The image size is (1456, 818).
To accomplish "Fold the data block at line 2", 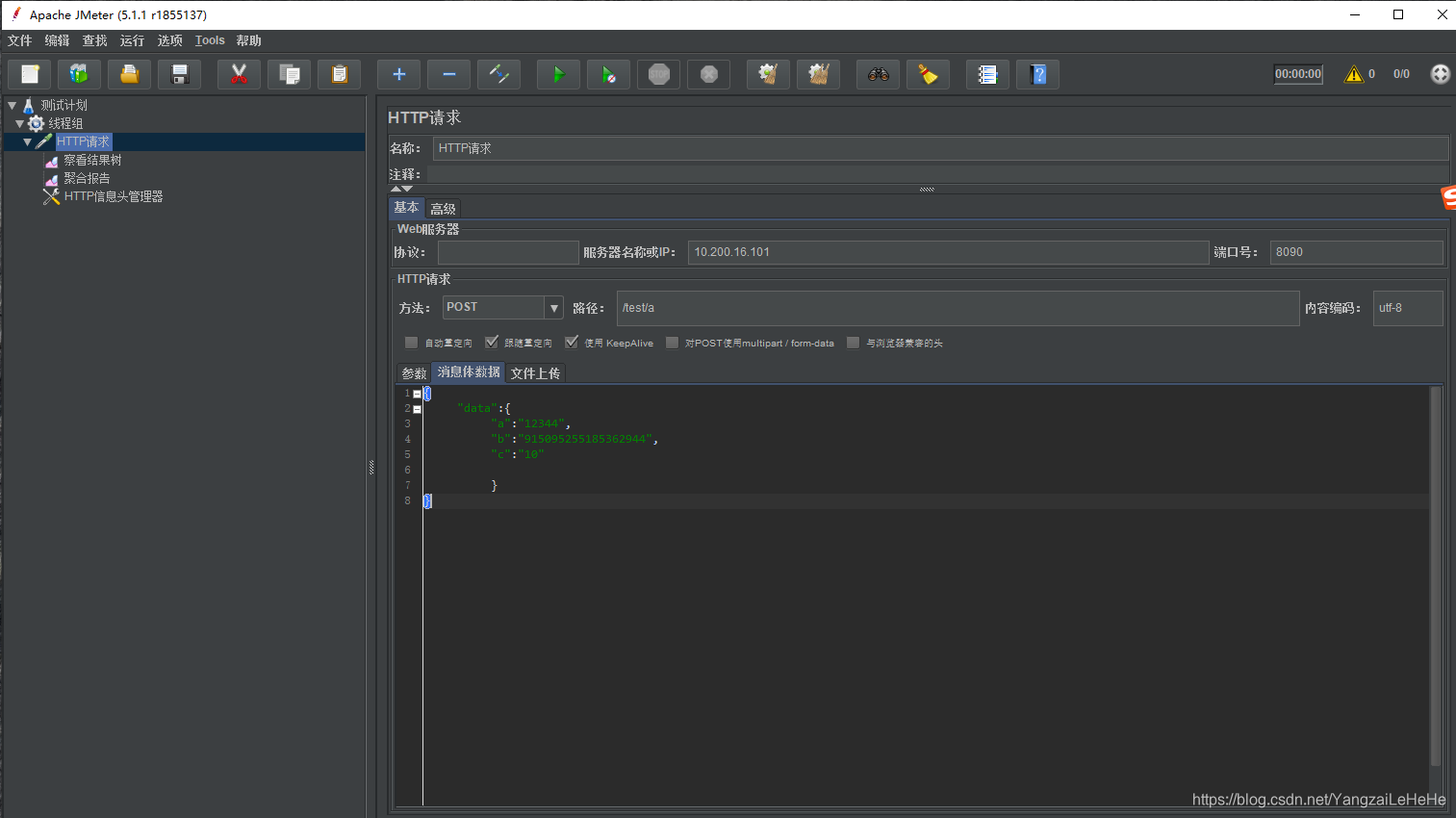I will point(417,409).
